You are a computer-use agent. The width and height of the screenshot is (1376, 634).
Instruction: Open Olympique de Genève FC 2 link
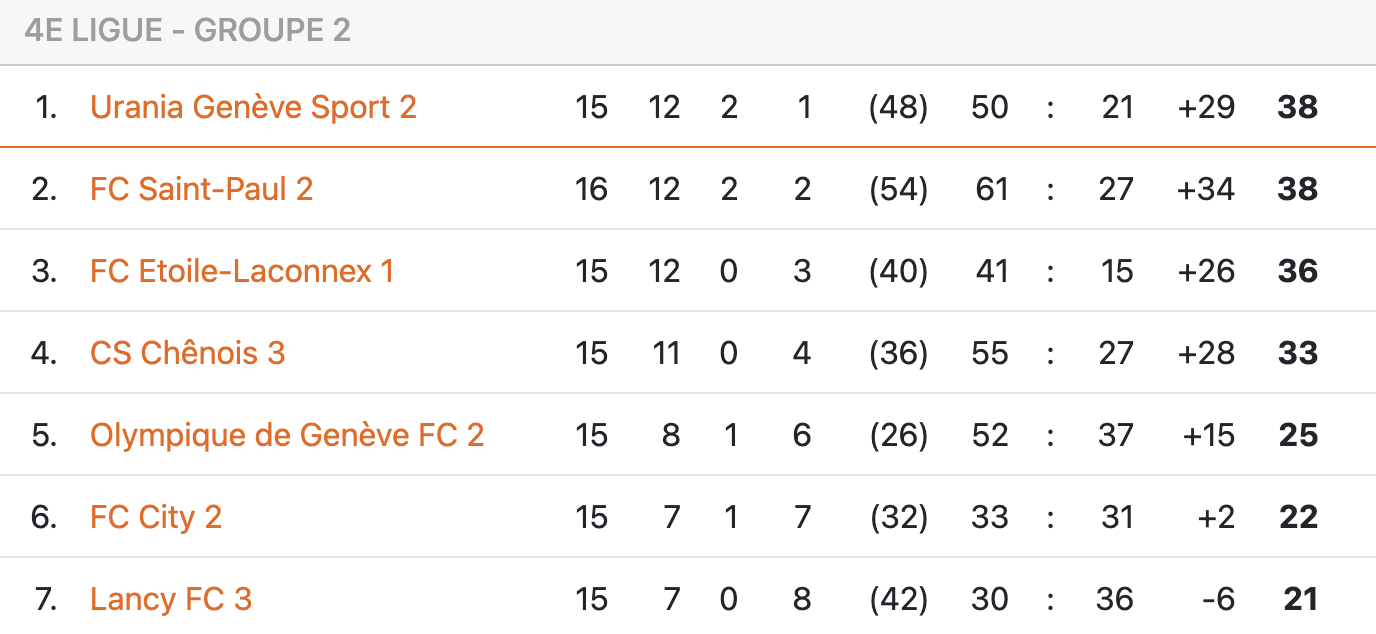click(x=287, y=435)
